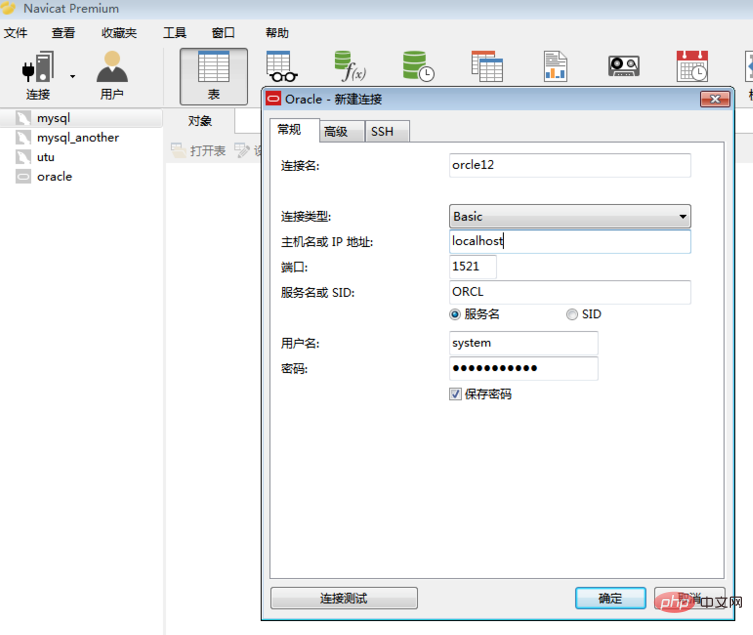The width and height of the screenshot is (753, 635).
Task: Click the Connection (连接) plug icon
Action: [38, 67]
